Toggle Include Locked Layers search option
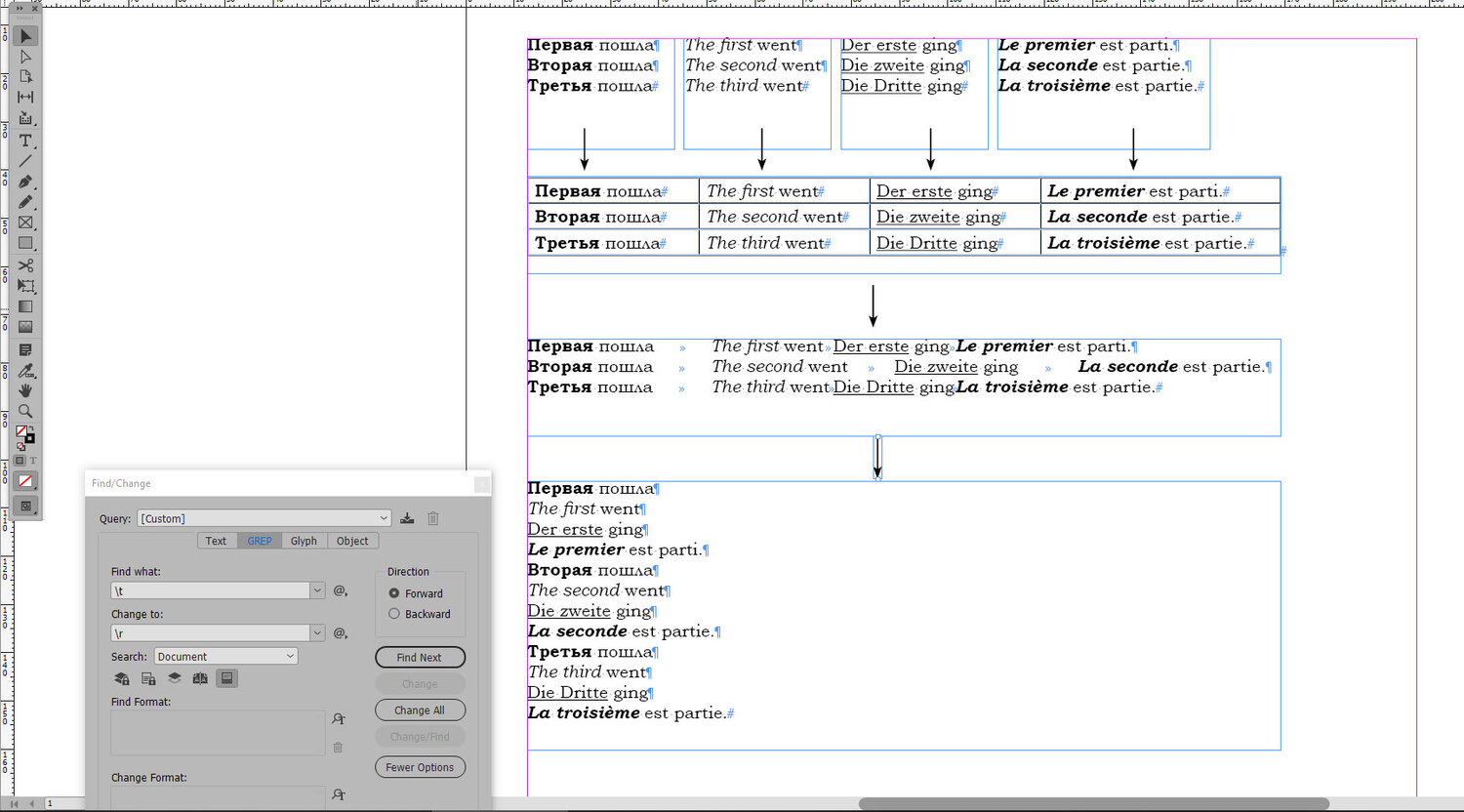Screen dimensions: 1464x812 point(122,678)
